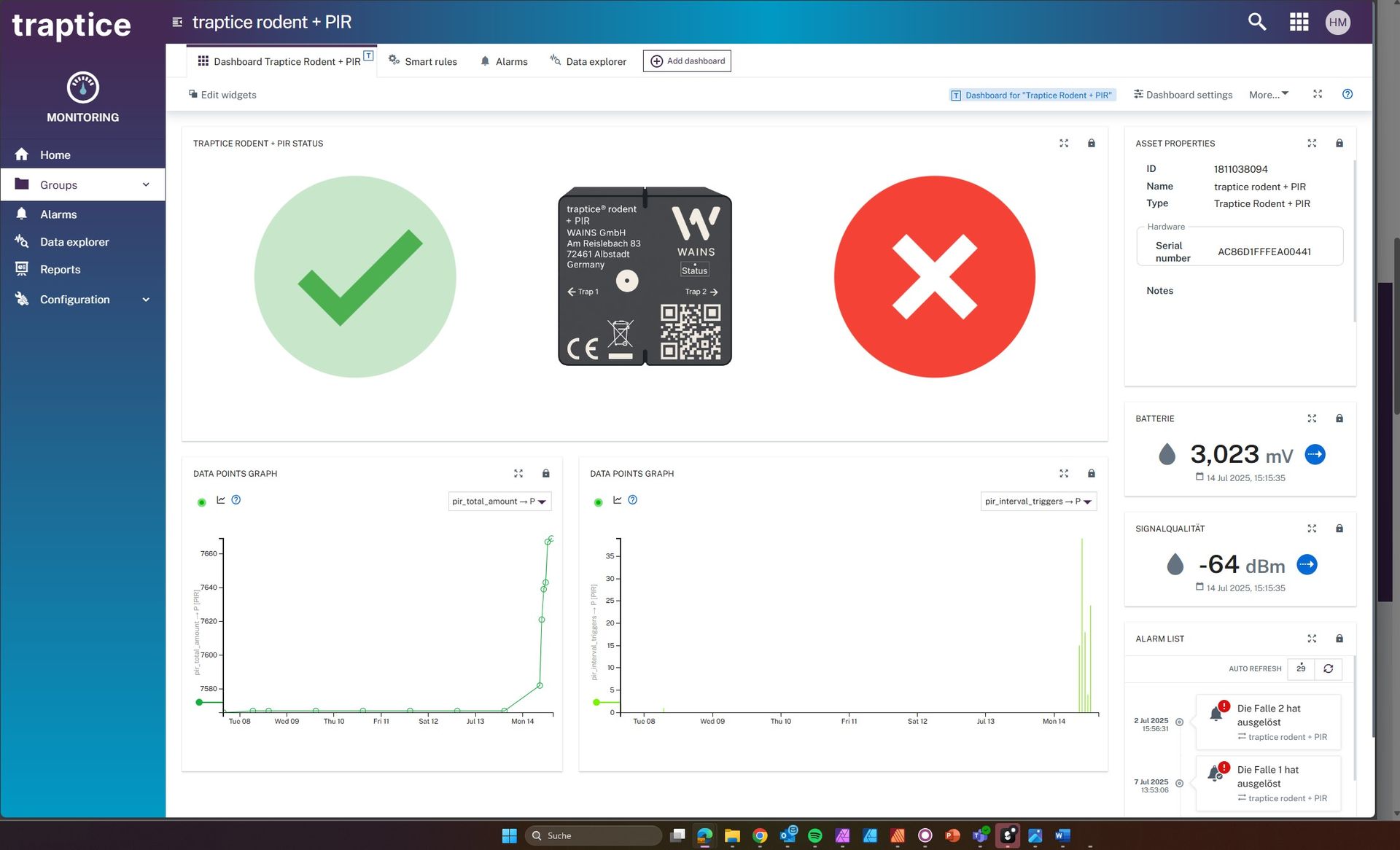Toggle realtime indicator on pir_total_amount graph
Image resolution: width=1400 pixels, height=850 pixels.
point(202,502)
